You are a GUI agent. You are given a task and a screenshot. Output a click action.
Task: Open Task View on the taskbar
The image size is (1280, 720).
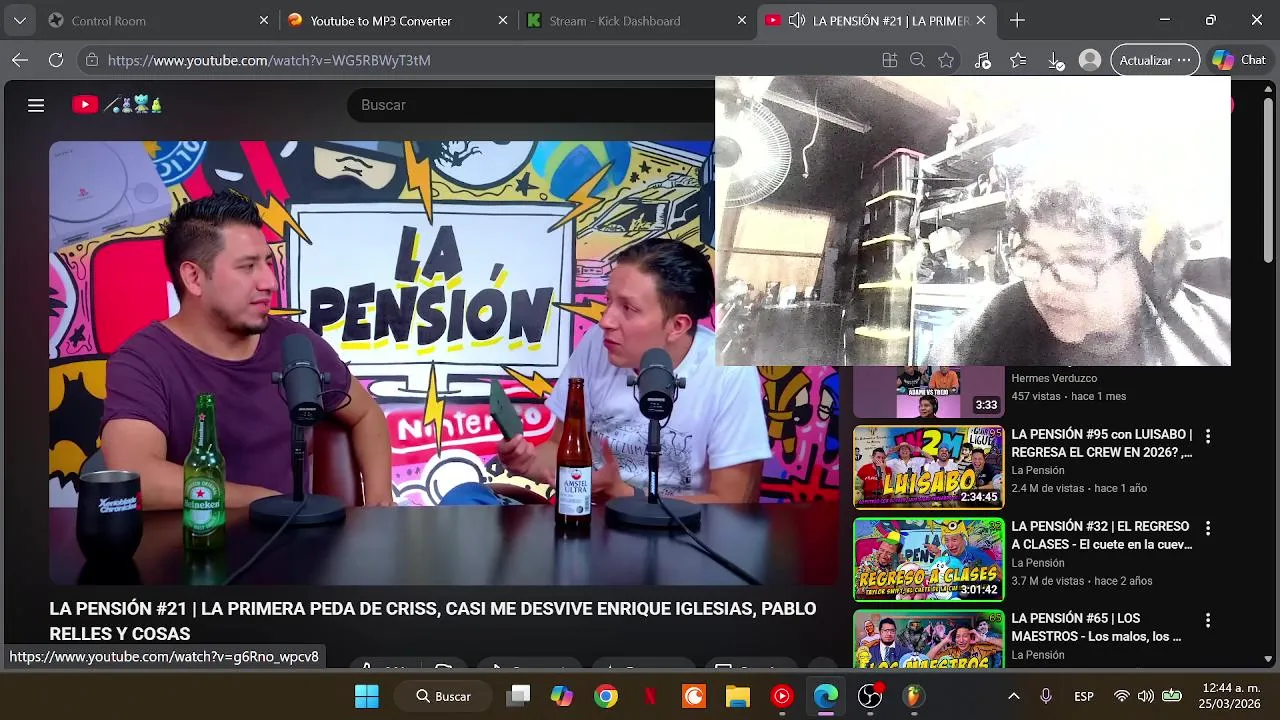(518, 696)
